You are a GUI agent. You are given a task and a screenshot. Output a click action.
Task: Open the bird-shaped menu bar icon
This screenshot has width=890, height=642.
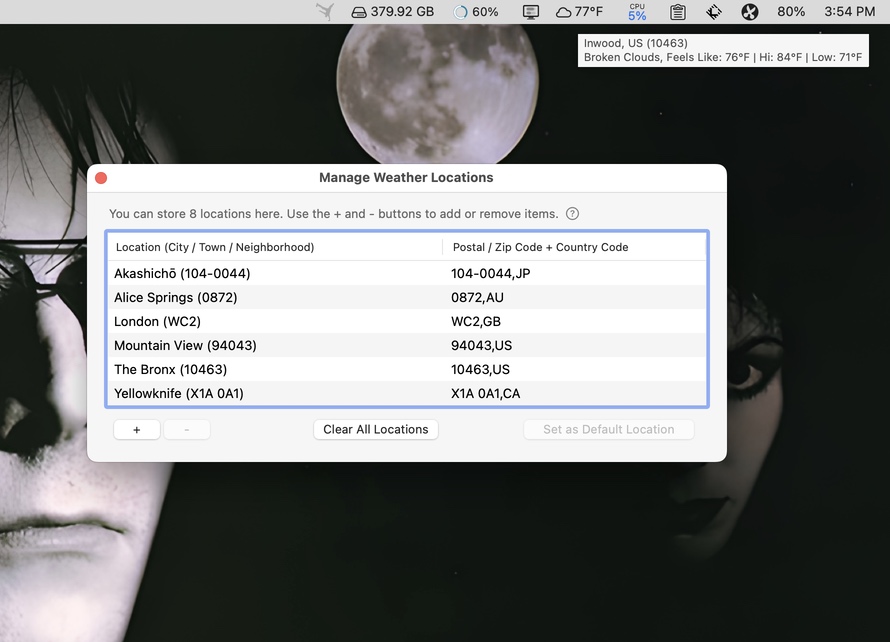point(325,11)
